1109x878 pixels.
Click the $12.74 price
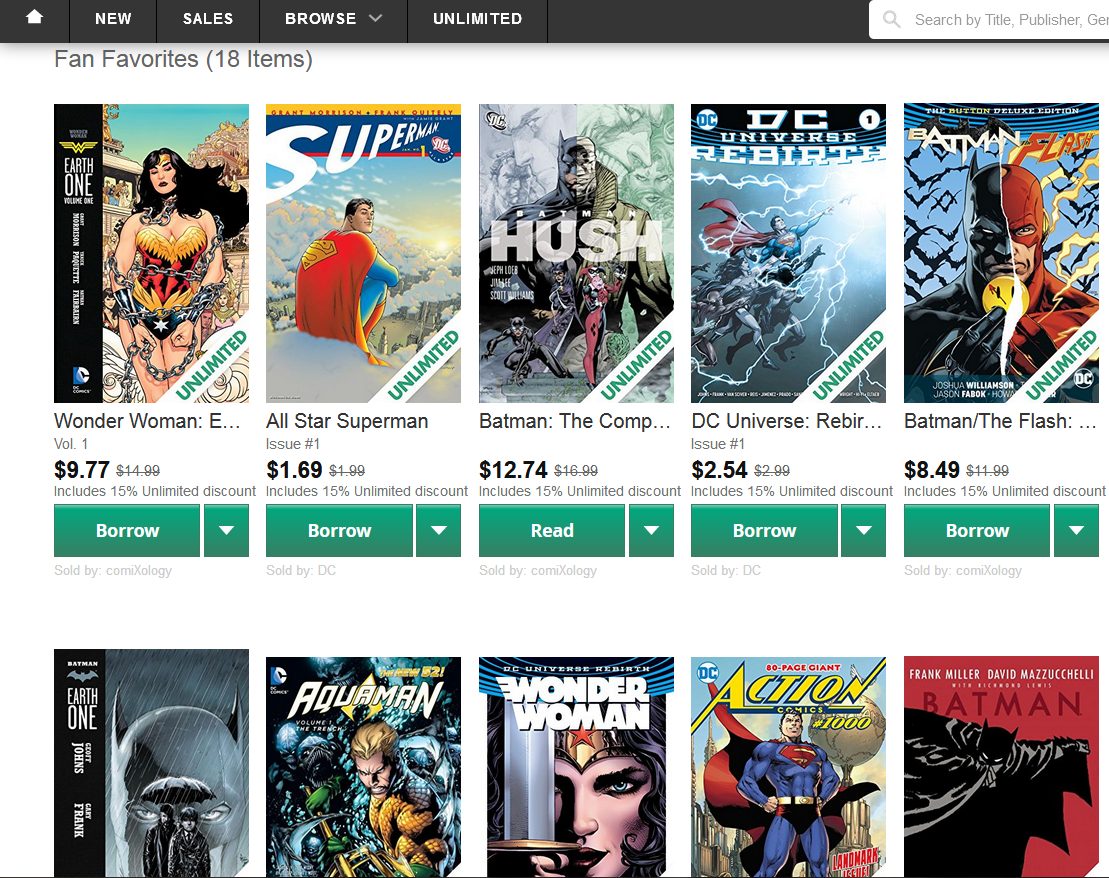click(x=513, y=470)
